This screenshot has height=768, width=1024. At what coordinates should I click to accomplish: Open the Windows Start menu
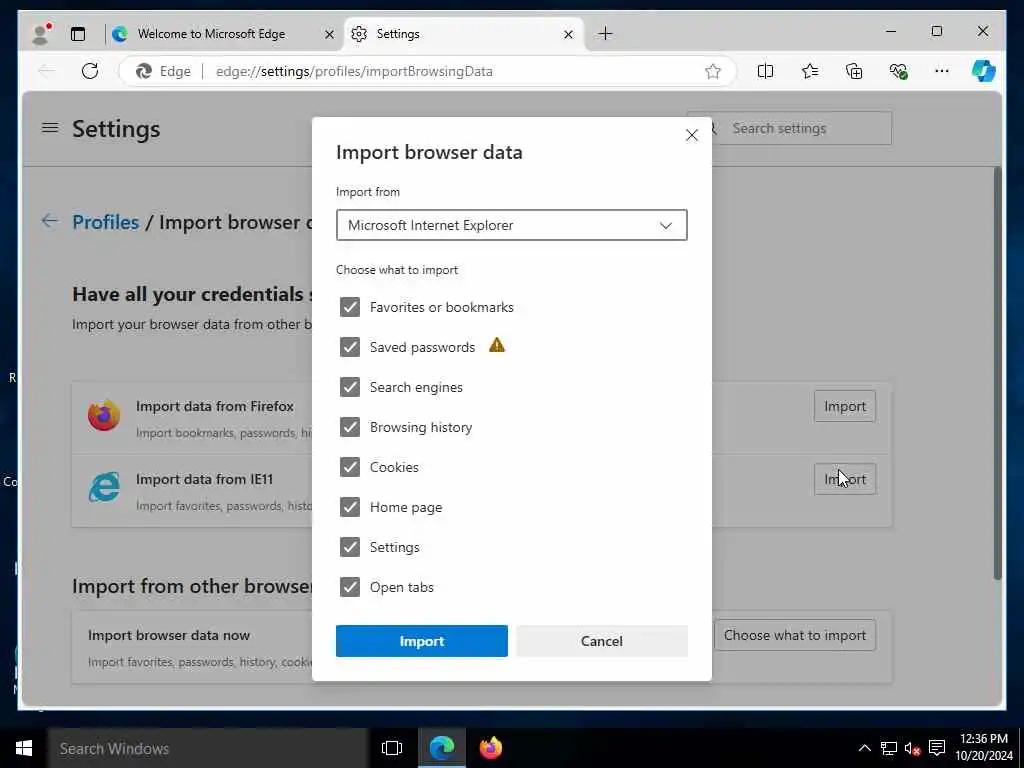tap(24, 748)
